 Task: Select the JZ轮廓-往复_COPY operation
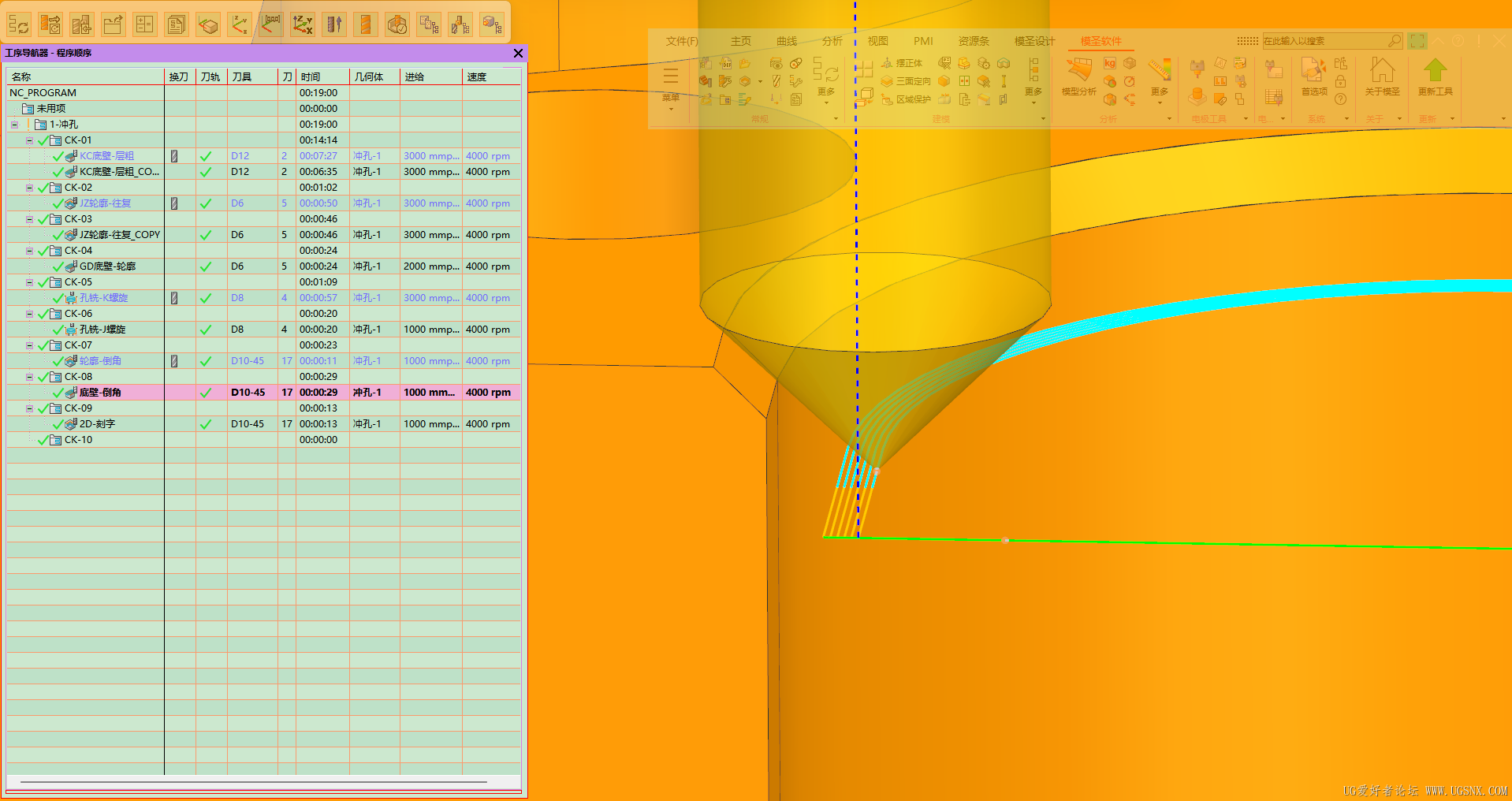[120, 235]
